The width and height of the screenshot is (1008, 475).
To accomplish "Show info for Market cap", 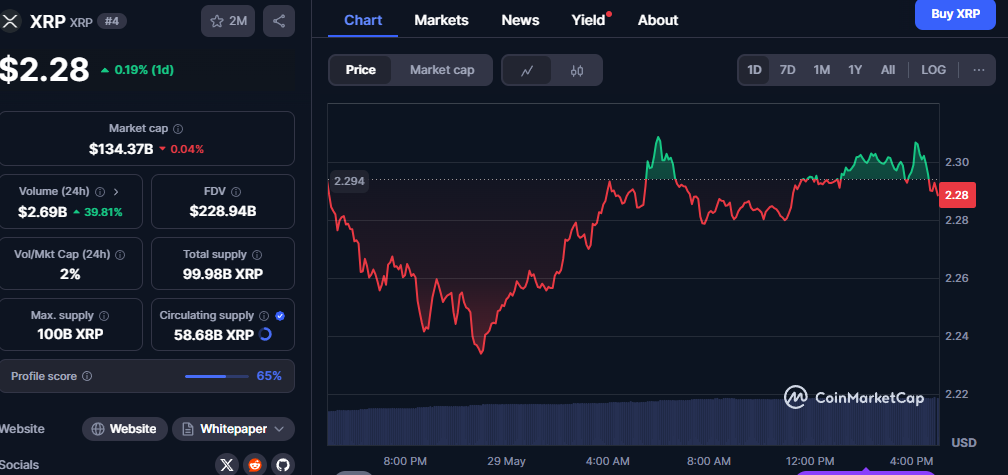I will 179,129.
